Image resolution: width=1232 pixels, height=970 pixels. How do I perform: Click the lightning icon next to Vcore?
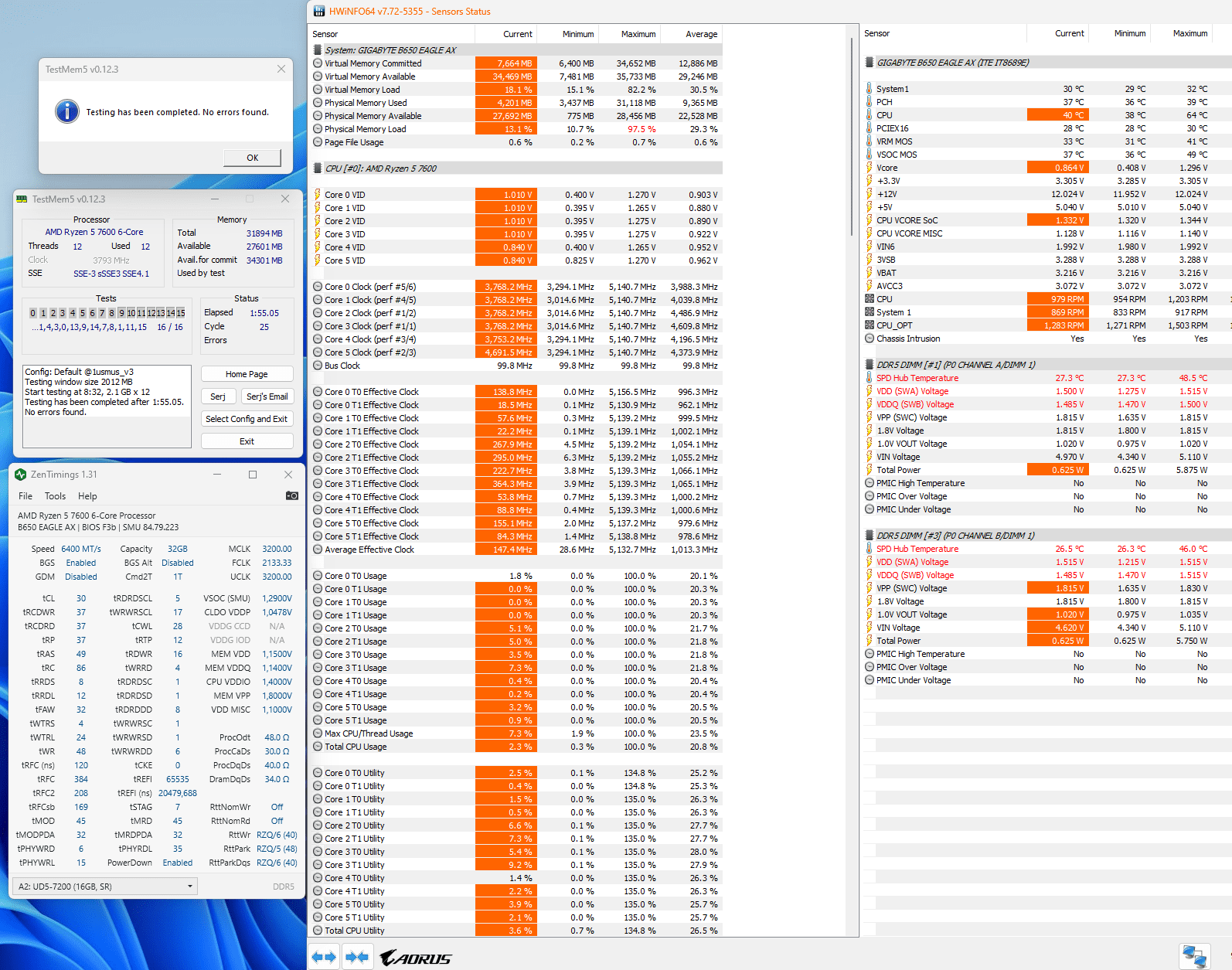coord(870,168)
